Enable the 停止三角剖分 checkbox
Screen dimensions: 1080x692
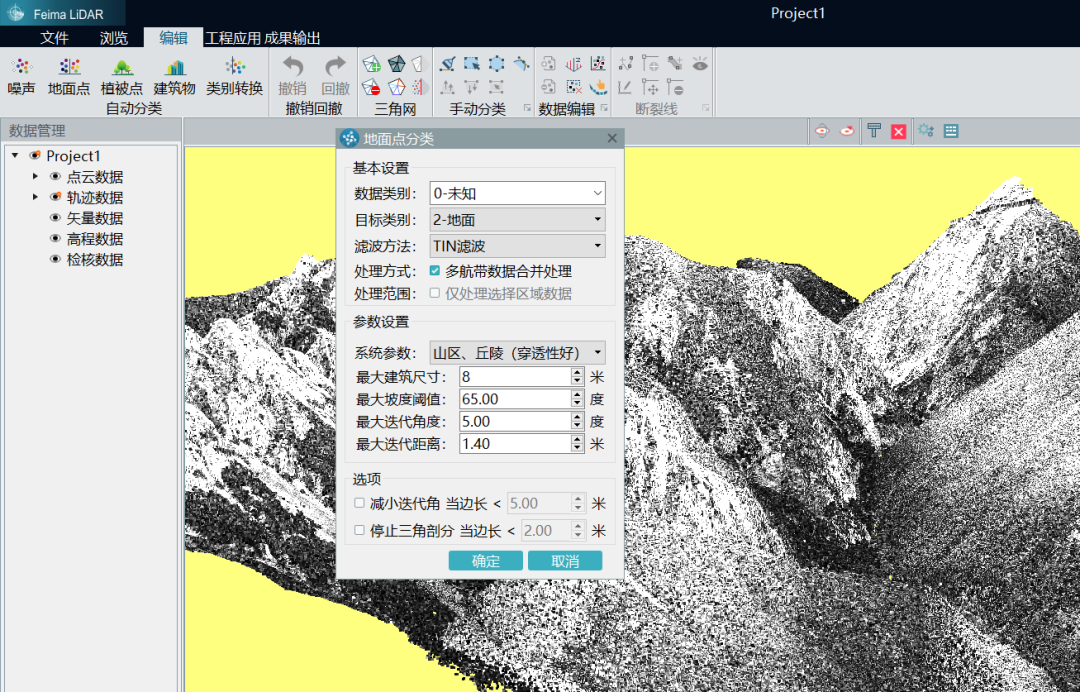click(x=360, y=530)
